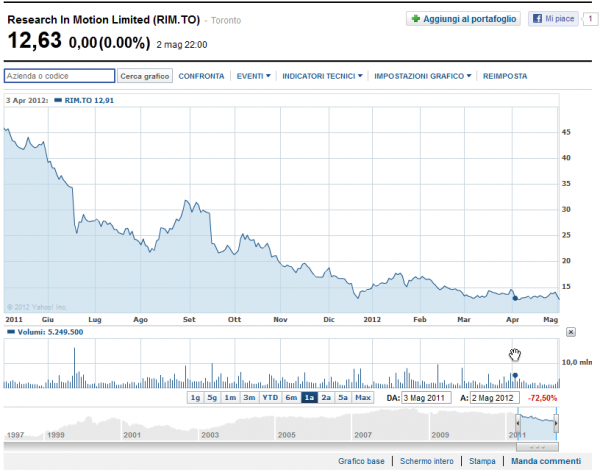Click REIMPOSTA to reset chart
This screenshot has height=475, width=600.
[x=504, y=76]
